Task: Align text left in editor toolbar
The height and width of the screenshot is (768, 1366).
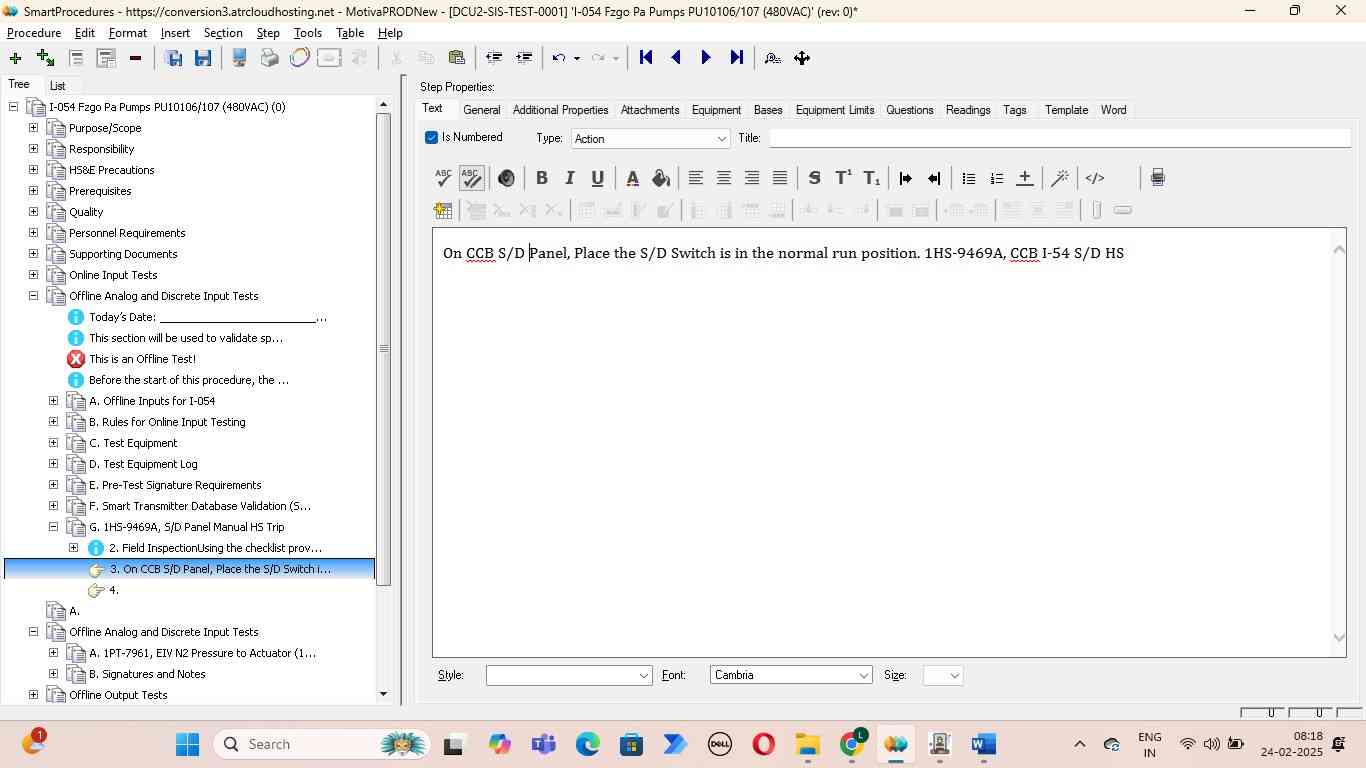Action: (x=696, y=178)
